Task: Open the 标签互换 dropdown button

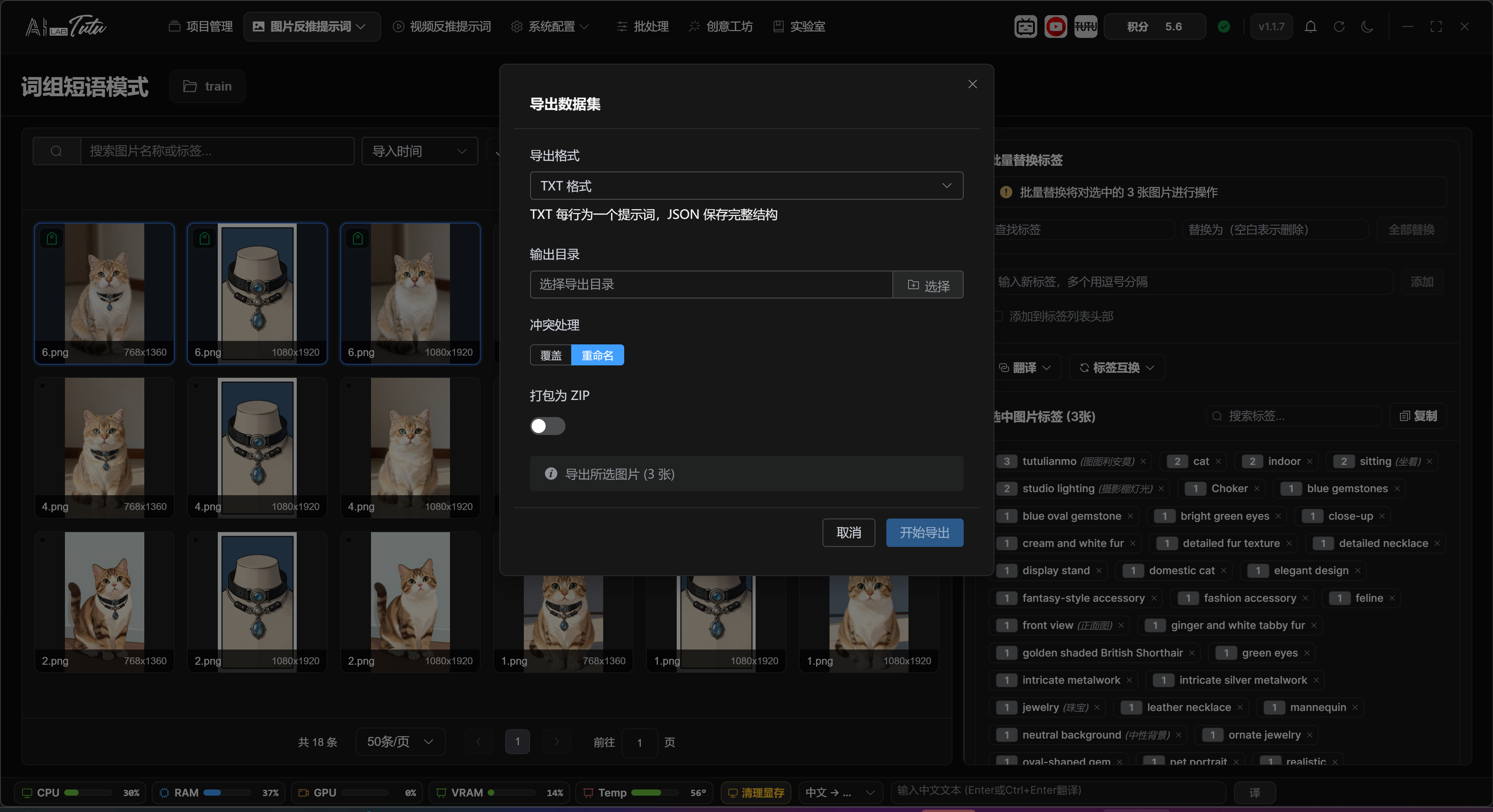Action: [1117, 368]
